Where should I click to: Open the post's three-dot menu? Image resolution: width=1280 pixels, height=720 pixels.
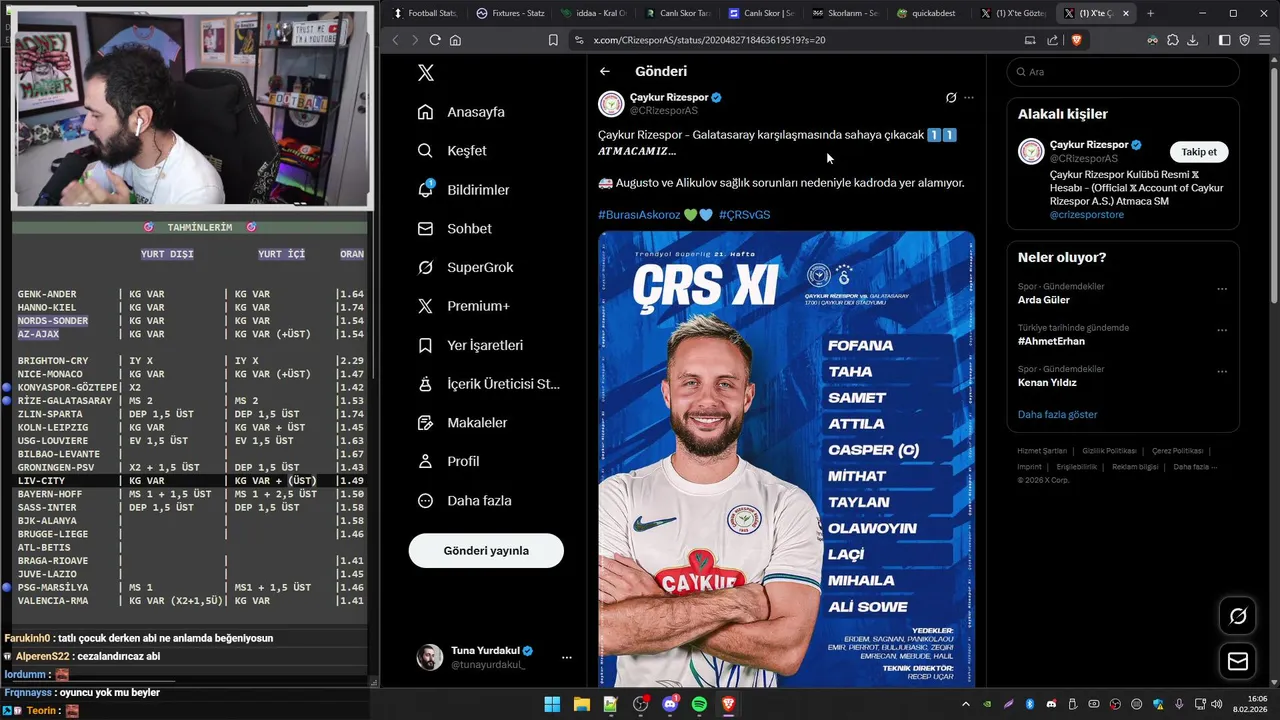[968, 98]
